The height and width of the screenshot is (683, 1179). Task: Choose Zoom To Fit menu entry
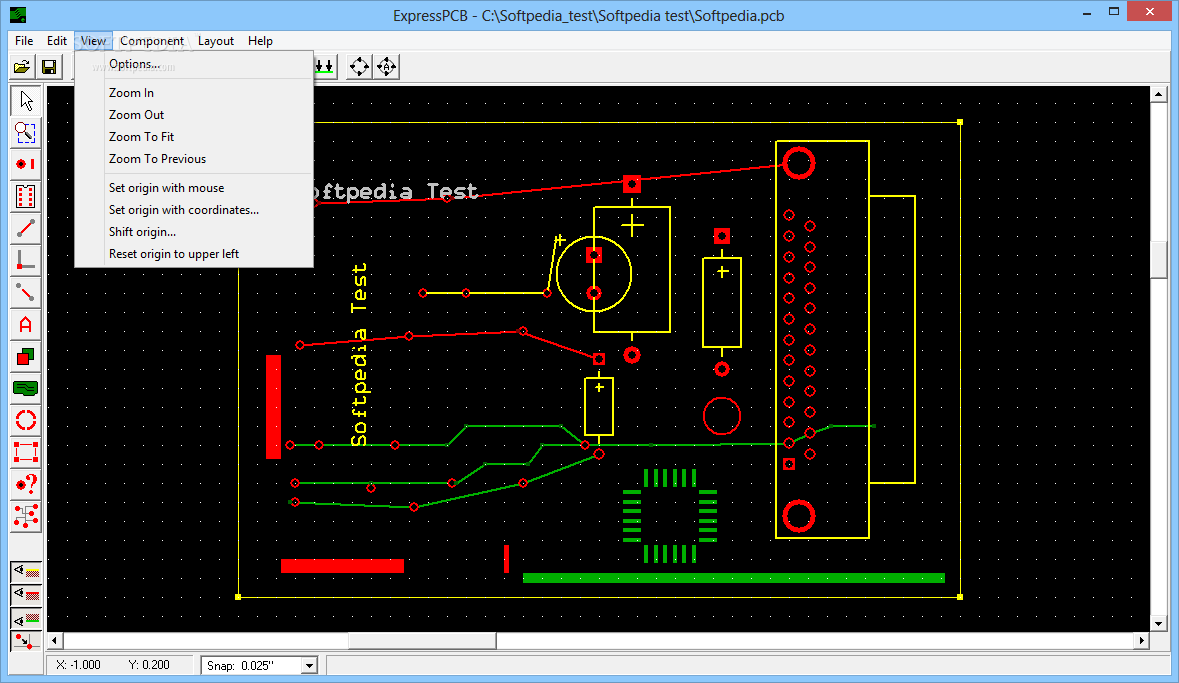click(x=194, y=137)
